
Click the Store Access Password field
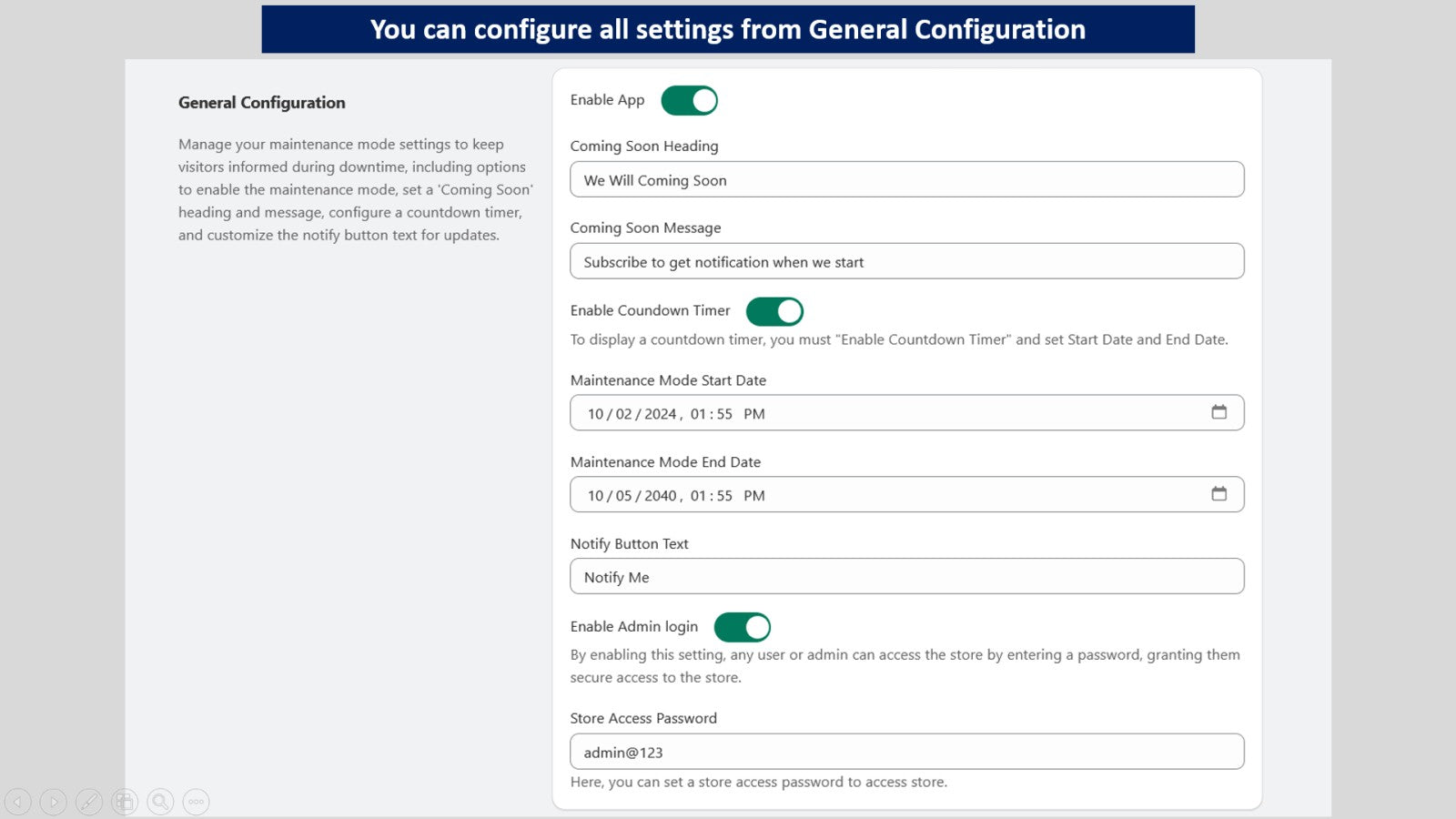pos(907,752)
